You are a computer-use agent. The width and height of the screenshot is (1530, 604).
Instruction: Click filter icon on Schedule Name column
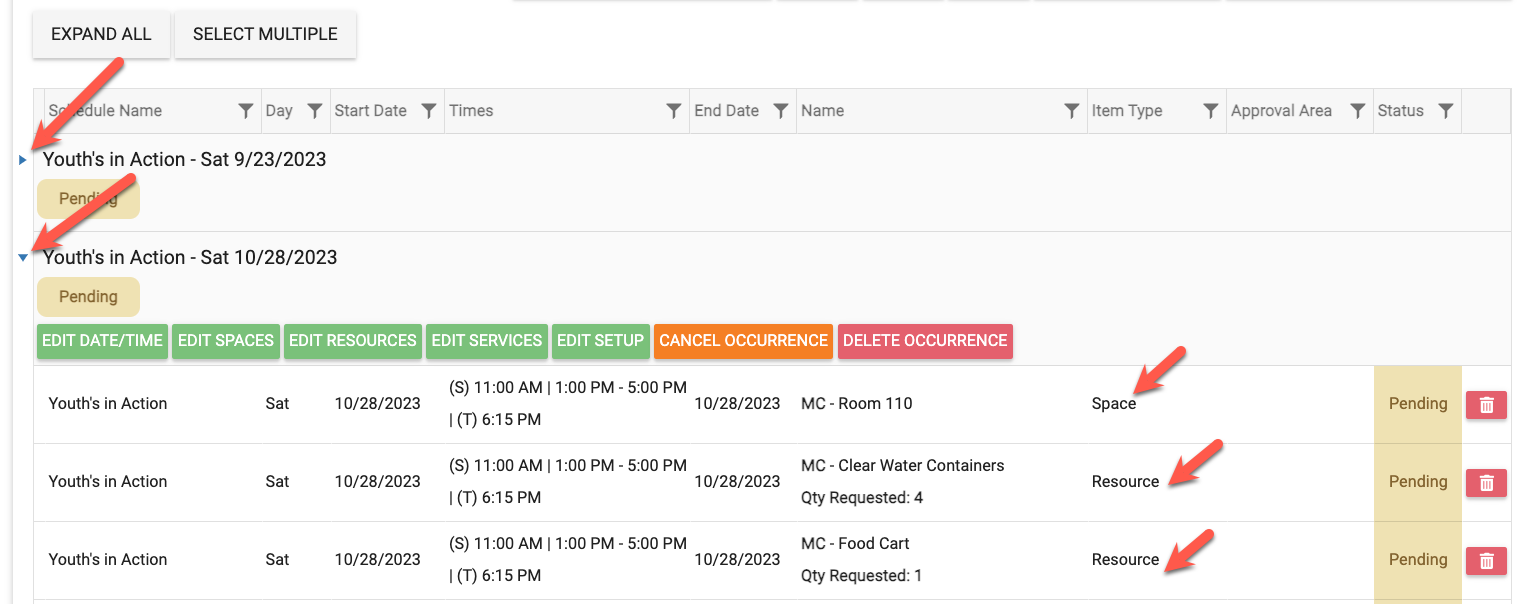(245, 111)
